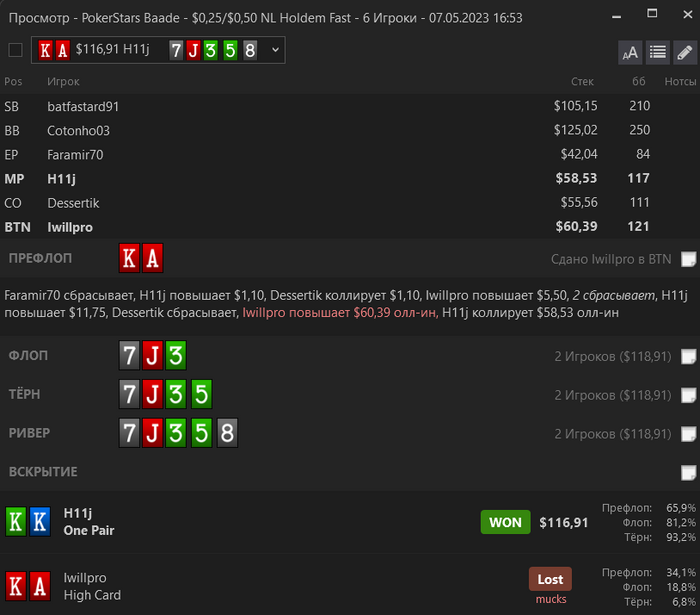Click H11j's One Pair hand label
Image resolution: width=700 pixels, height=615 pixels.
point(89,530)
